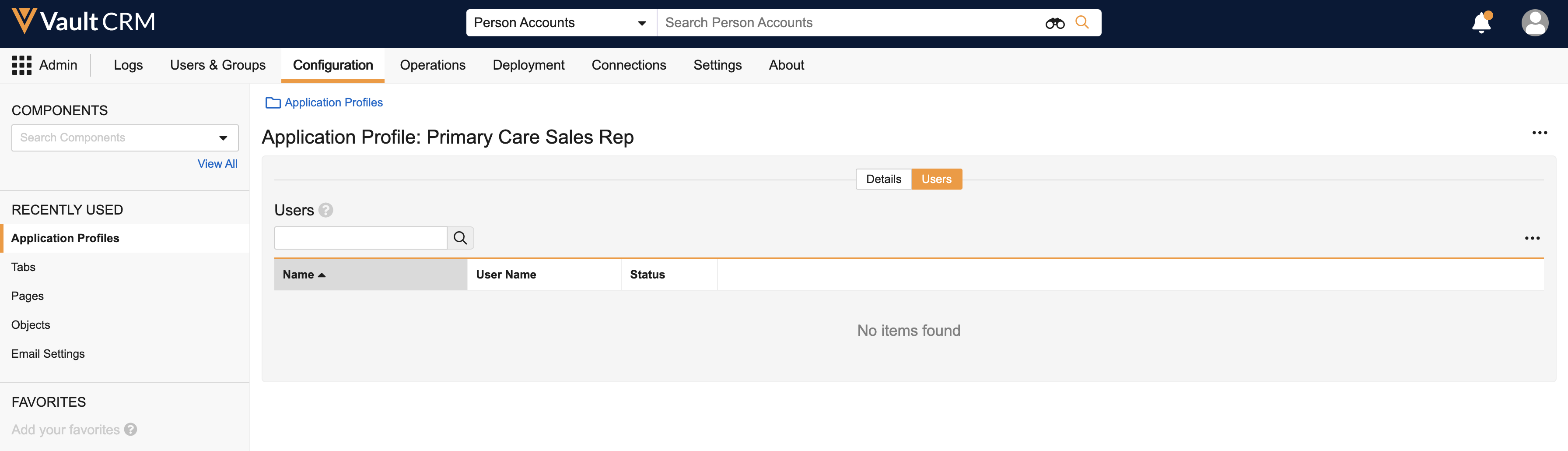Follow the Application Profiles breadcrumb link
Viewport: 1568px width, 451px height.
[x=333, y=103]
